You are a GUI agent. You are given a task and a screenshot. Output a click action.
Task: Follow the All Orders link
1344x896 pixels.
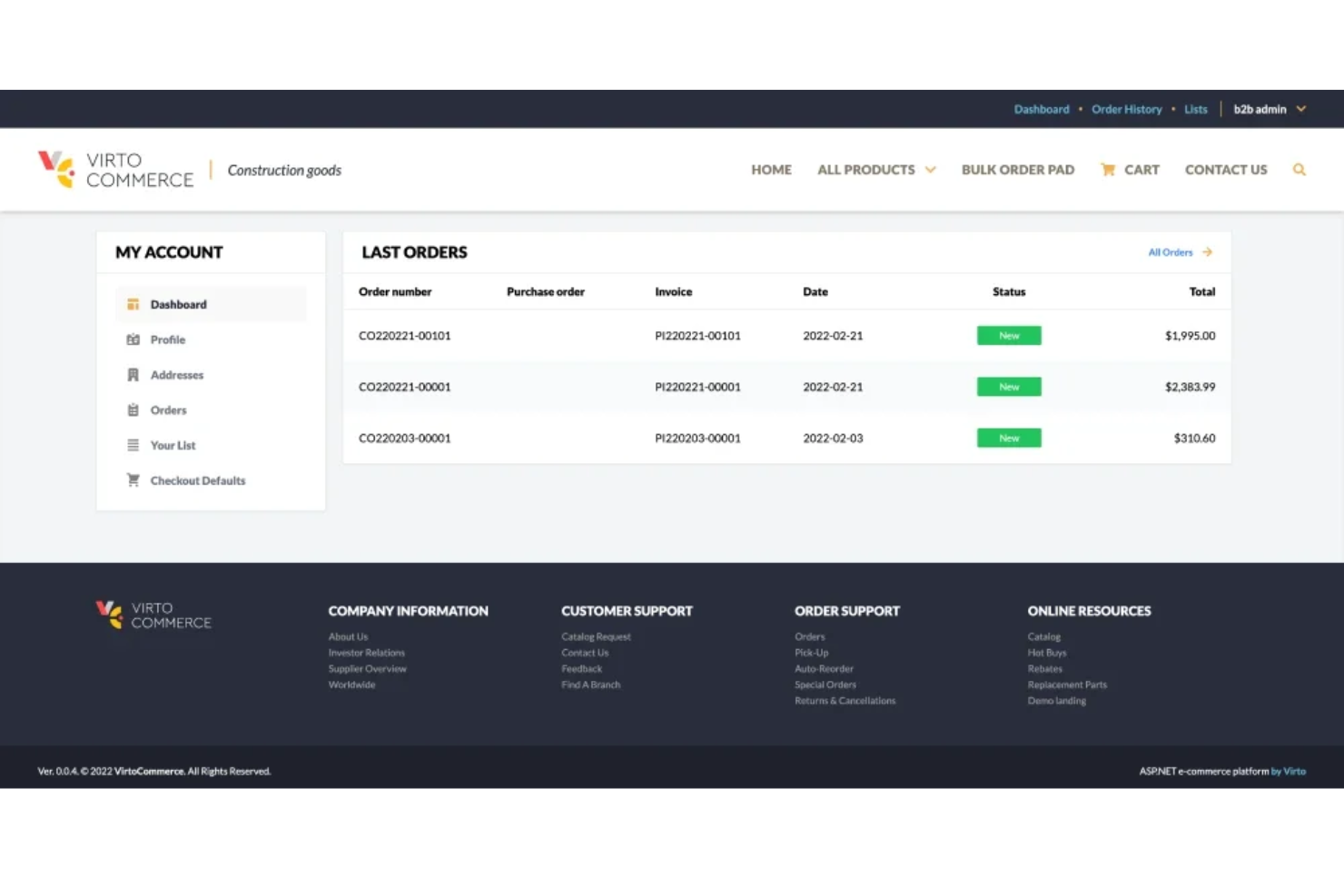click(1170, 251)
